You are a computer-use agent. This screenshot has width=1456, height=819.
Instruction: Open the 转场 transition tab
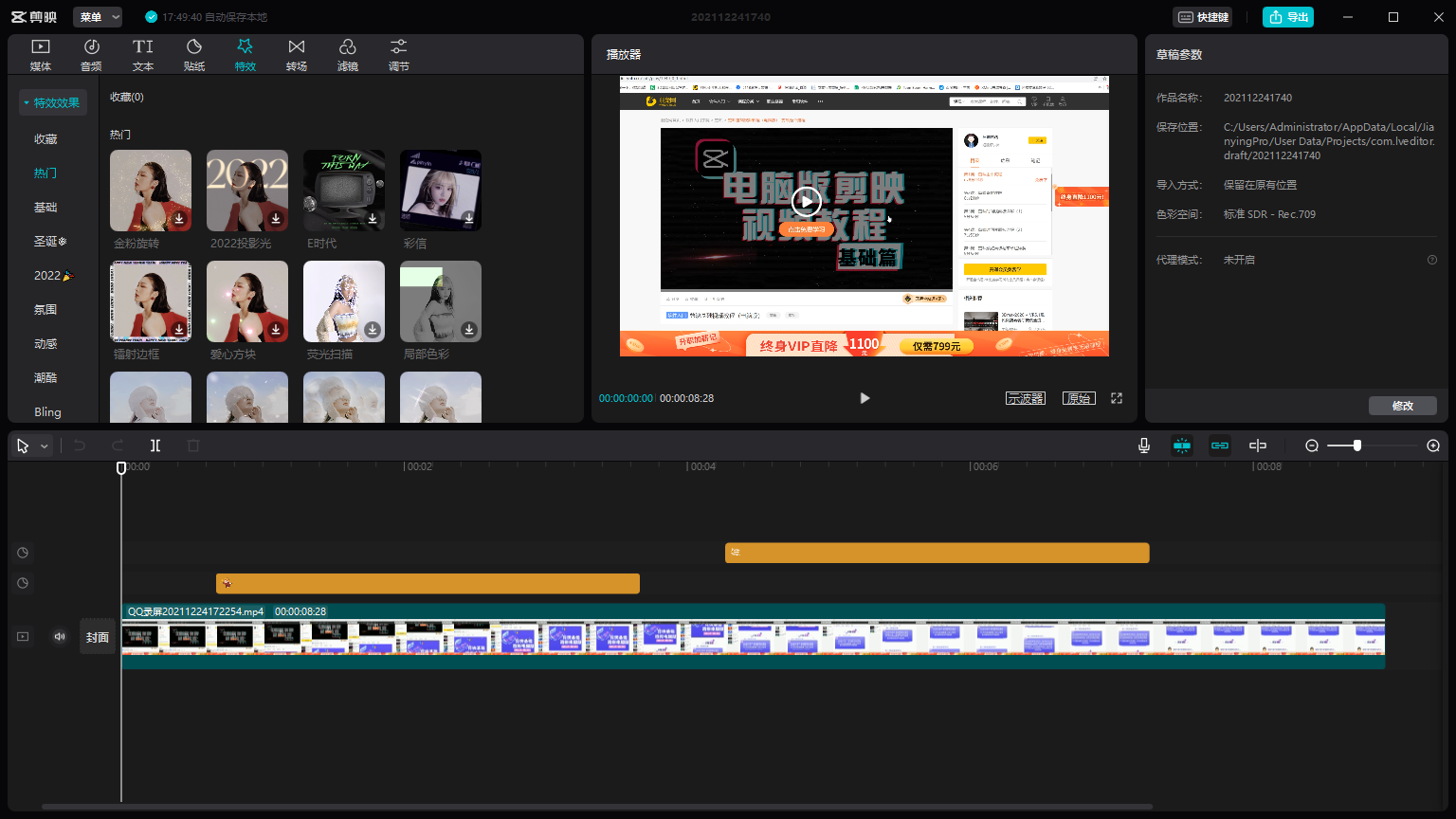click(x=297, y=55)
